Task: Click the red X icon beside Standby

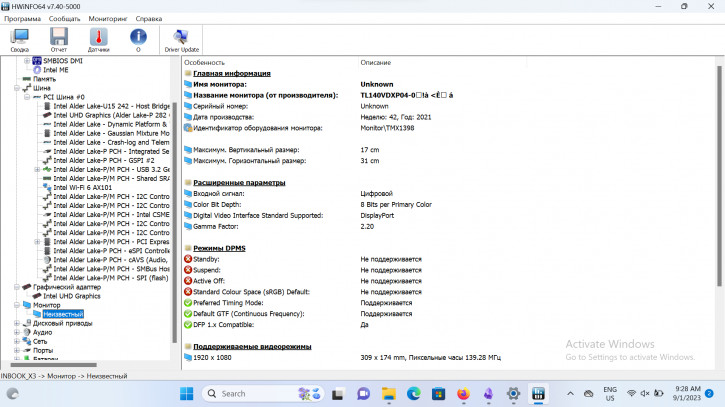Action: (x=188, y=259)
